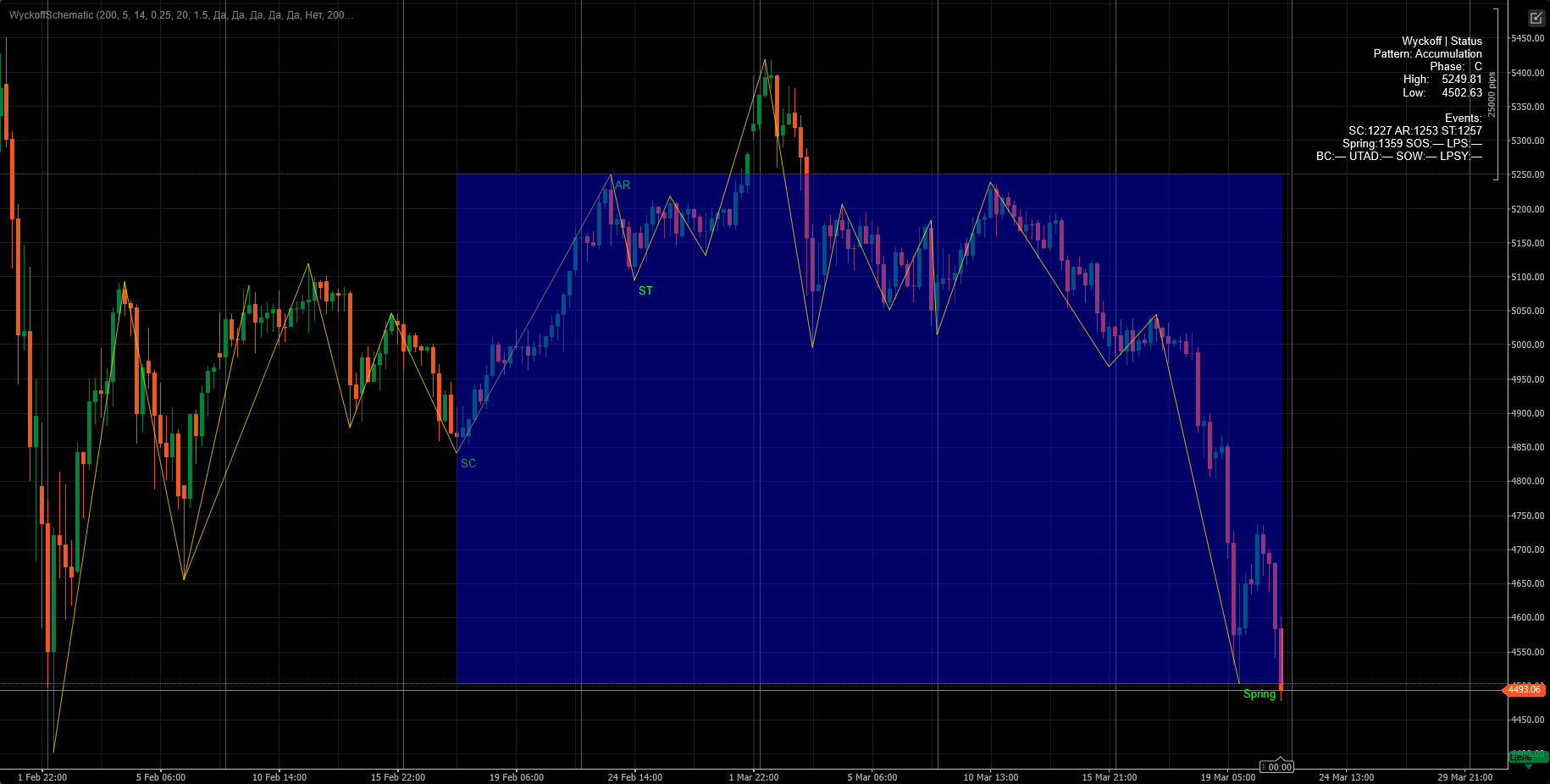Click the Pattern: Accumulation status text
The image size is (1550, 784).
tap(1427, 53)
